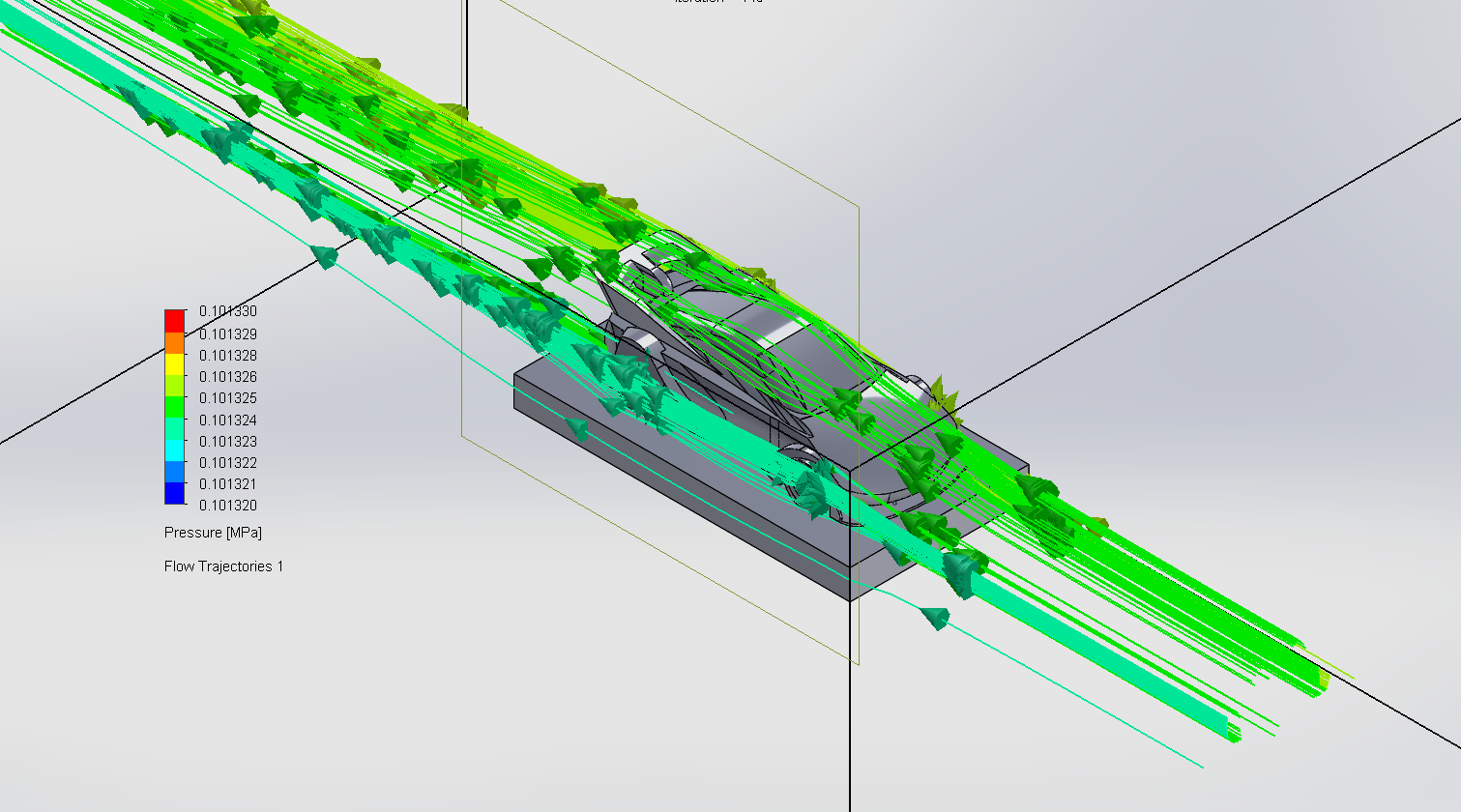
Task: Select the legend value 0.101326
Action: 228,377
